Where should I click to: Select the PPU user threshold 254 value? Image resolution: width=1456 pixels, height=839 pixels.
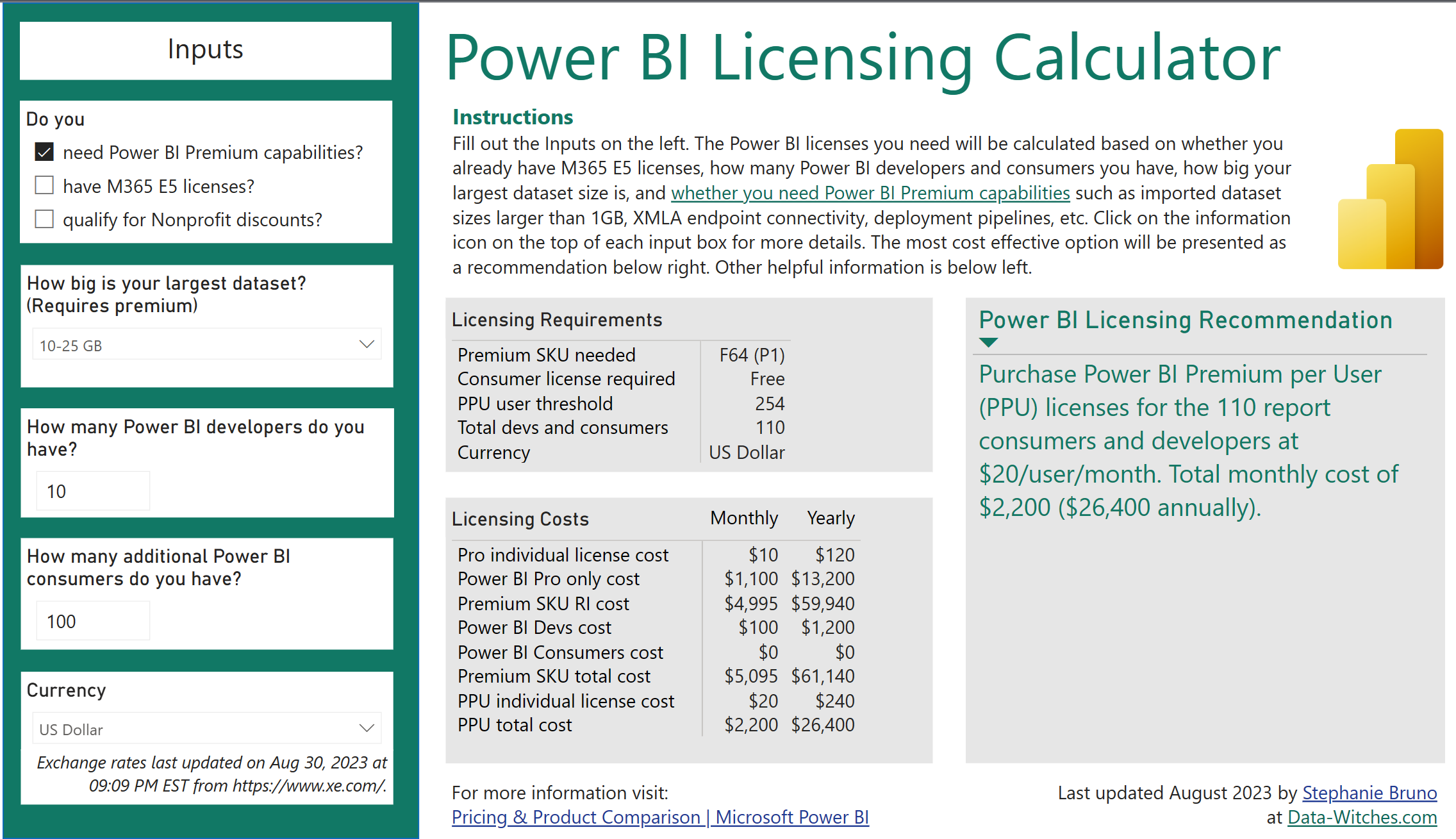(770, 404)
